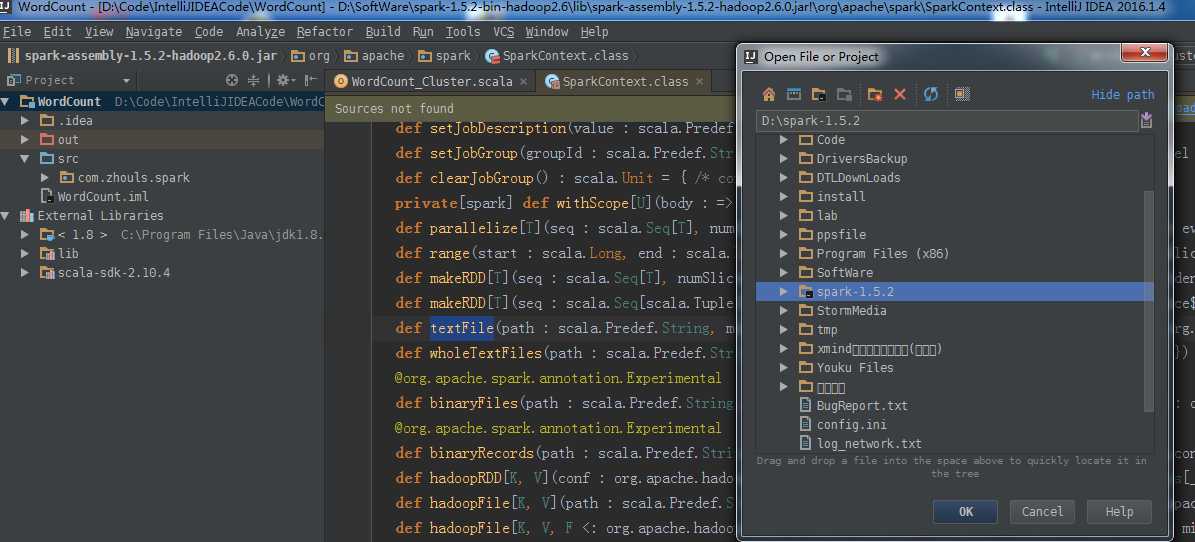The image size is (1195, 542).
Task: Select DriversBackup folder in dialog
Action: point(861,159)
